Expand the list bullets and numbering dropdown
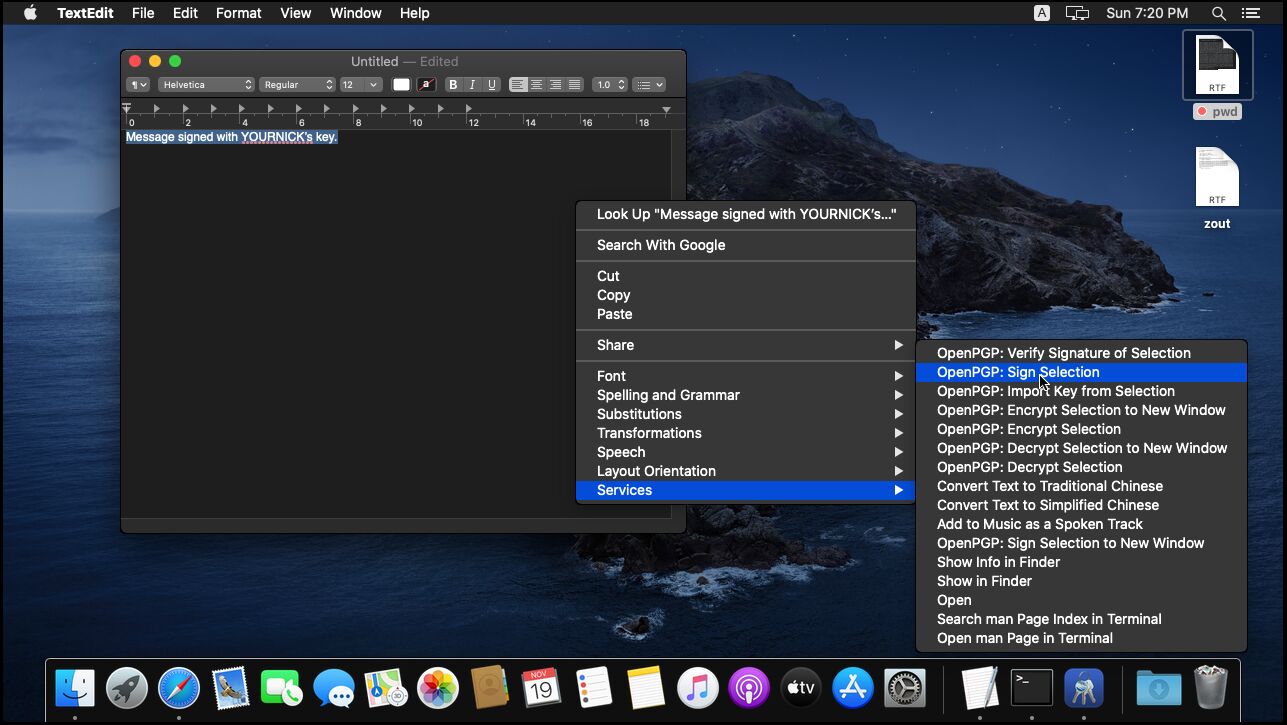The width and height of the screenshot is (1287, 725). [x=649, y=85]
